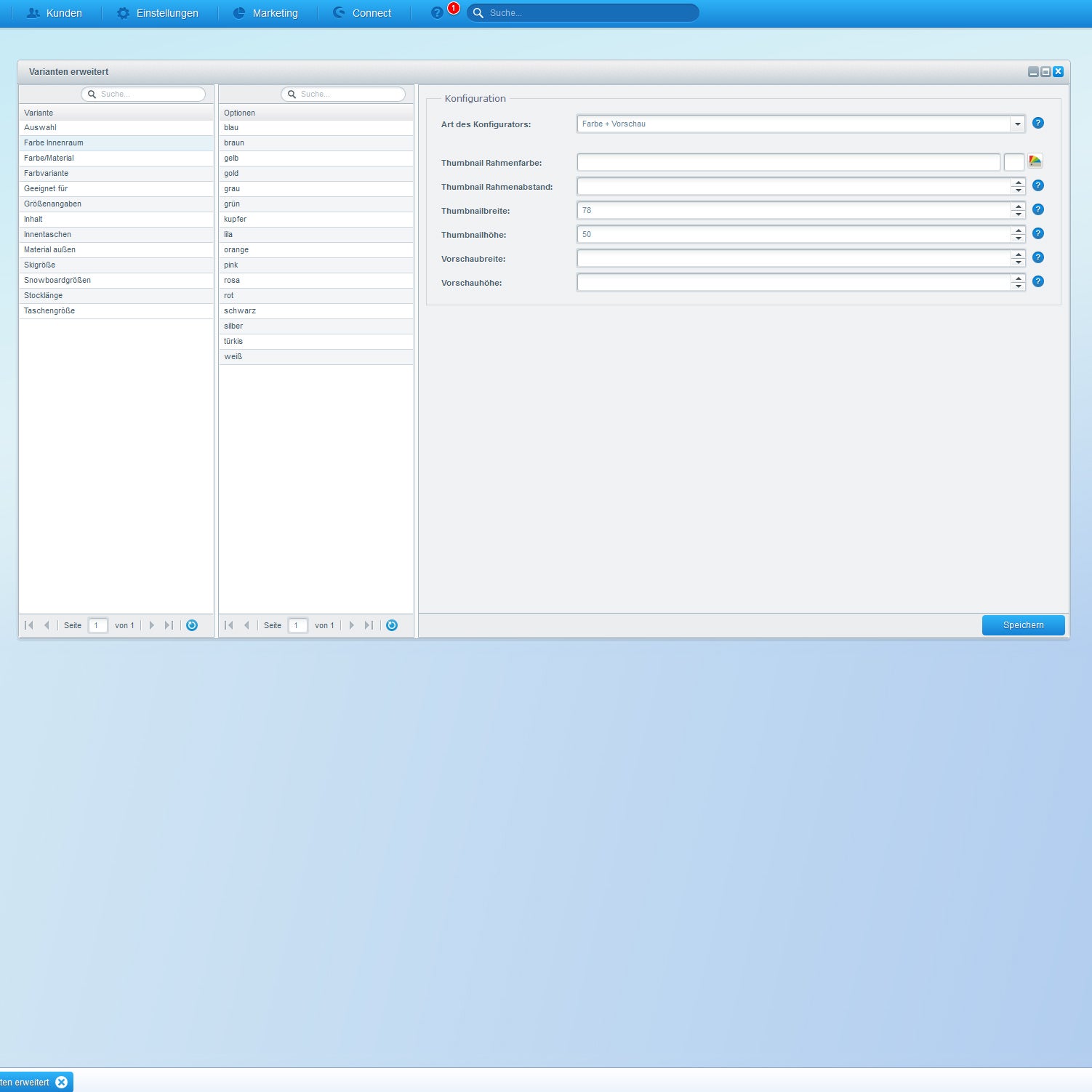Increase Thumbnail Rahmenabstand value
The width and height of the screenshot is (1092, 1092).
[x=1019, y=182]
